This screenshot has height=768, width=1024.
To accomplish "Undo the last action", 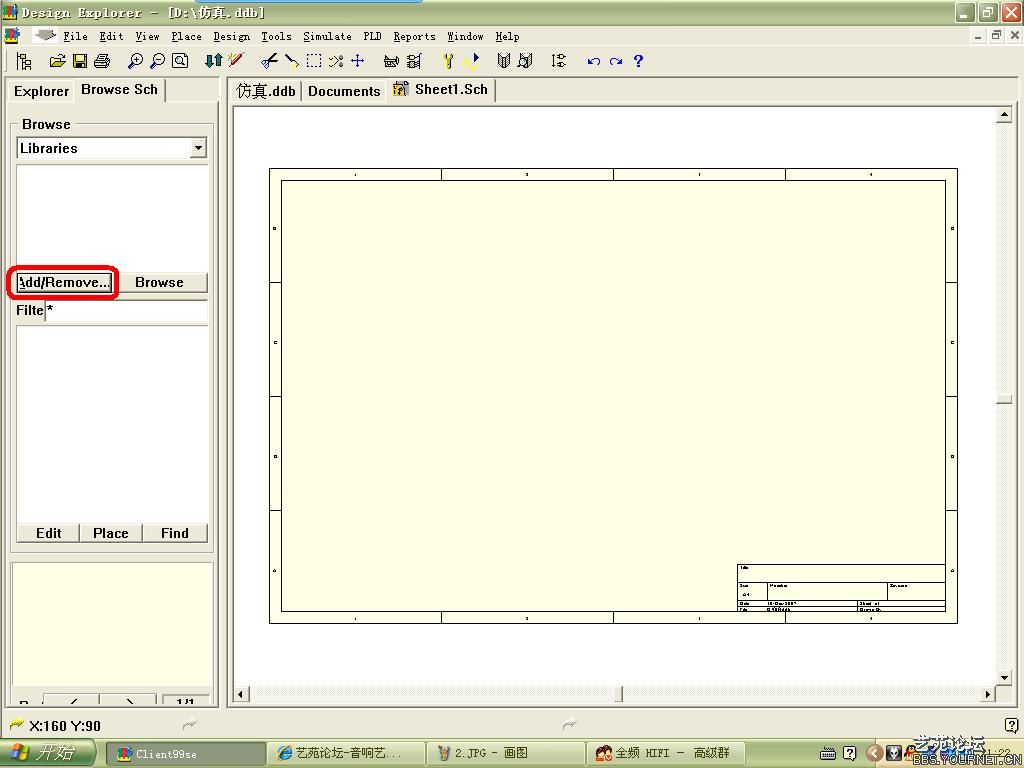I will pos(593,61).
